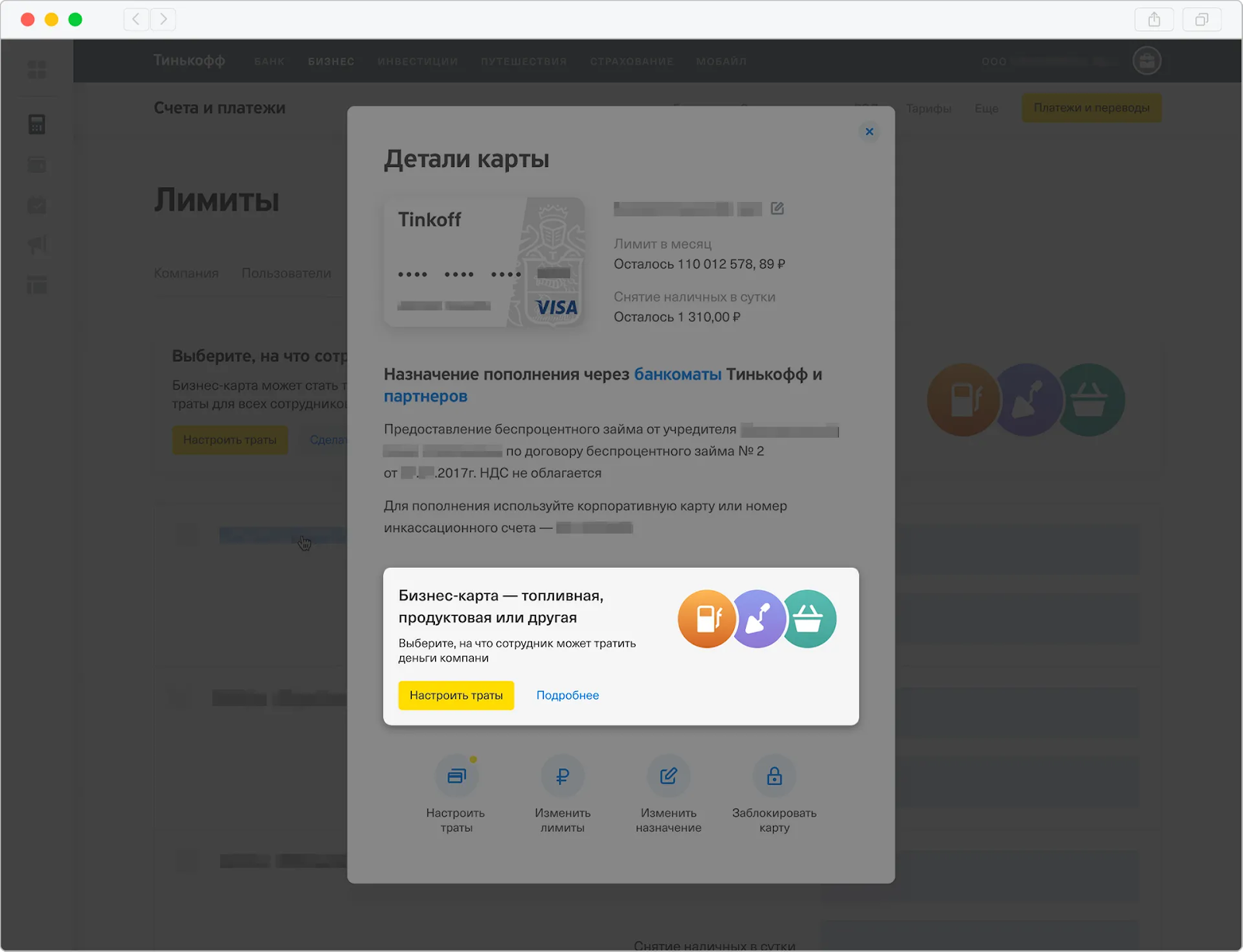The width and height of the screenshot is (1243, 952).
Task: Open the МОБАЙЛ menu item
Action: 721,61
